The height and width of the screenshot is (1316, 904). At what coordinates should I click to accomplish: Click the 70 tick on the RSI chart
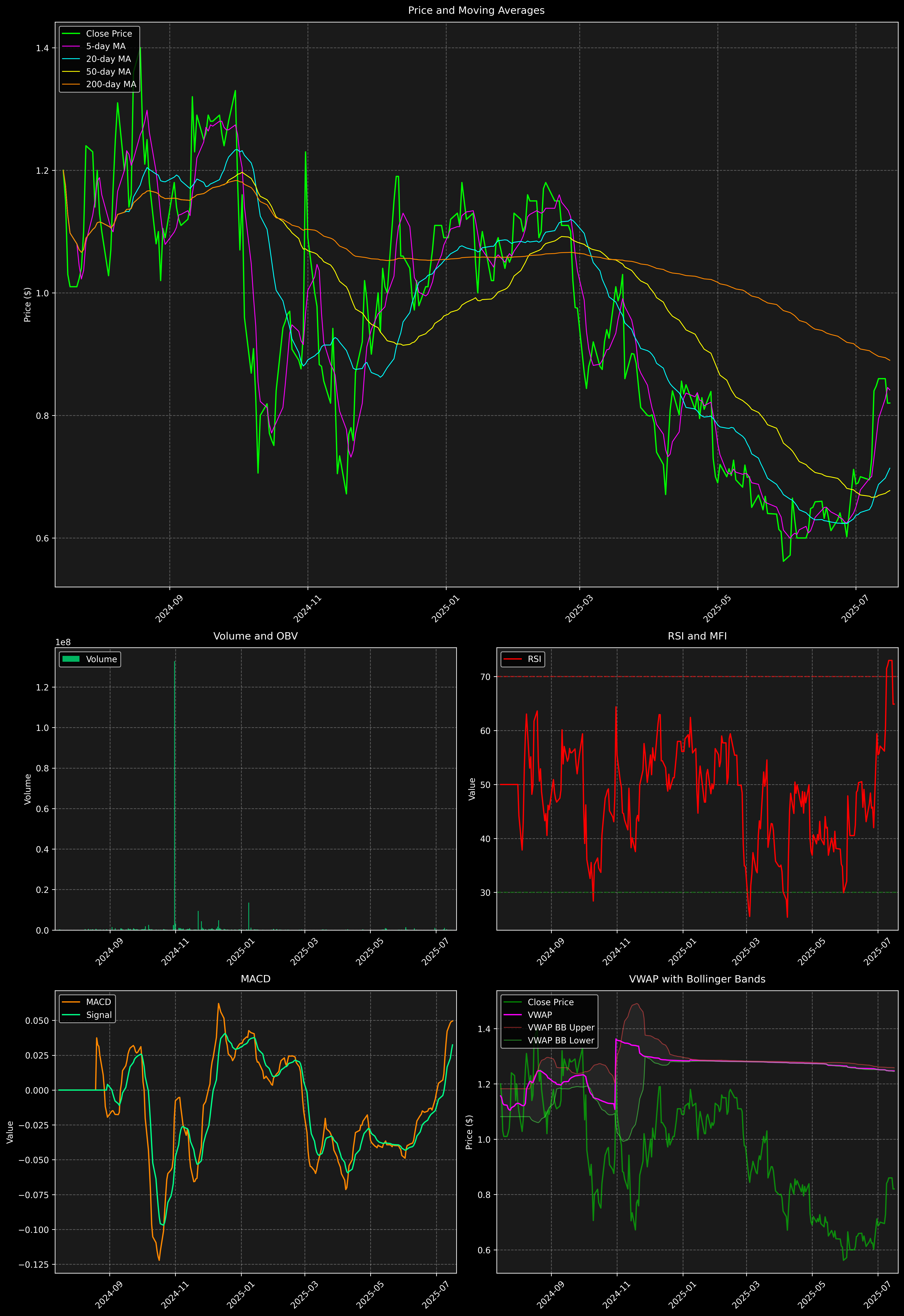[x=485, y=677]
